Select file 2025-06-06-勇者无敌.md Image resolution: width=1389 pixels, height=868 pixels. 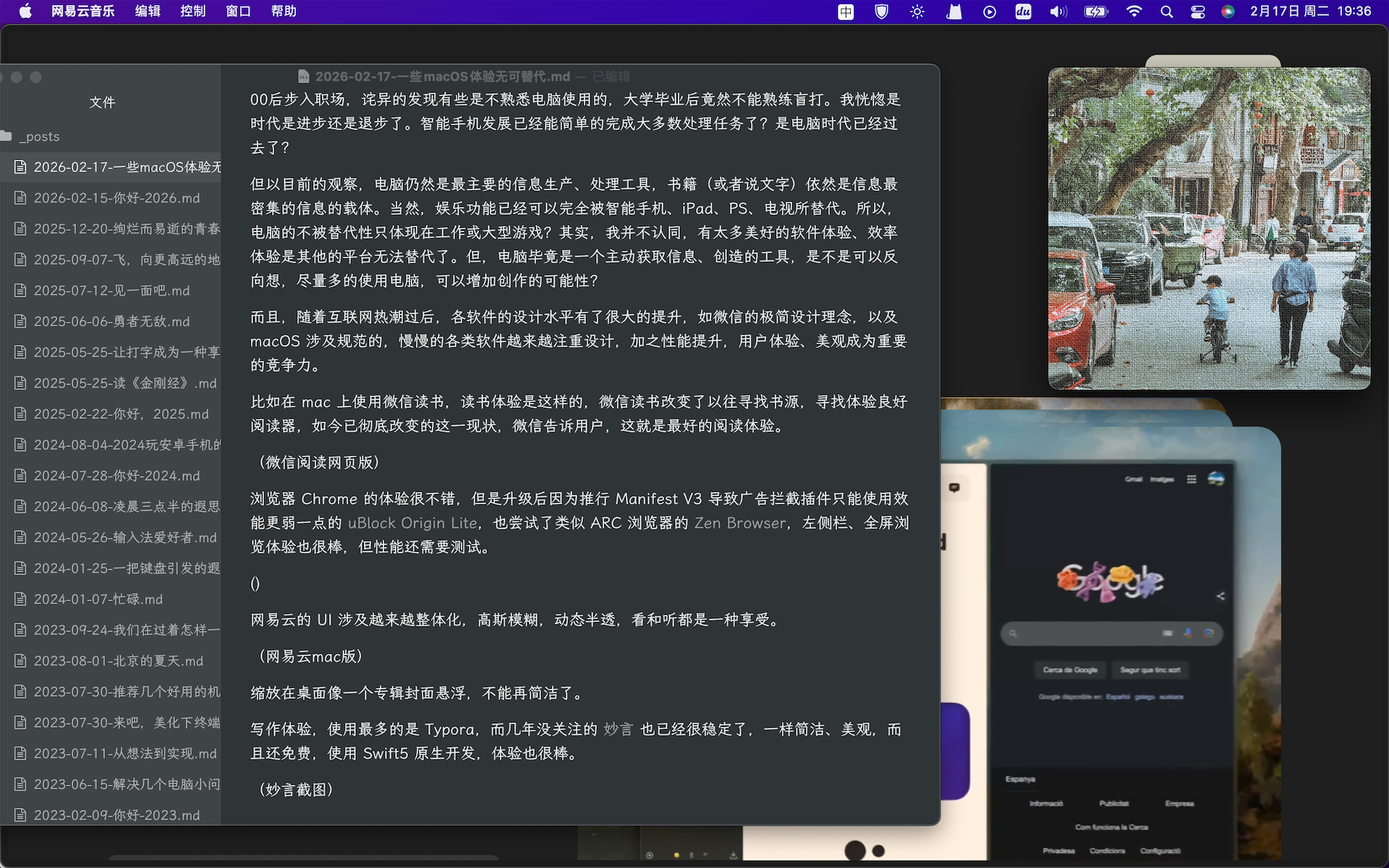pos(111,321)
